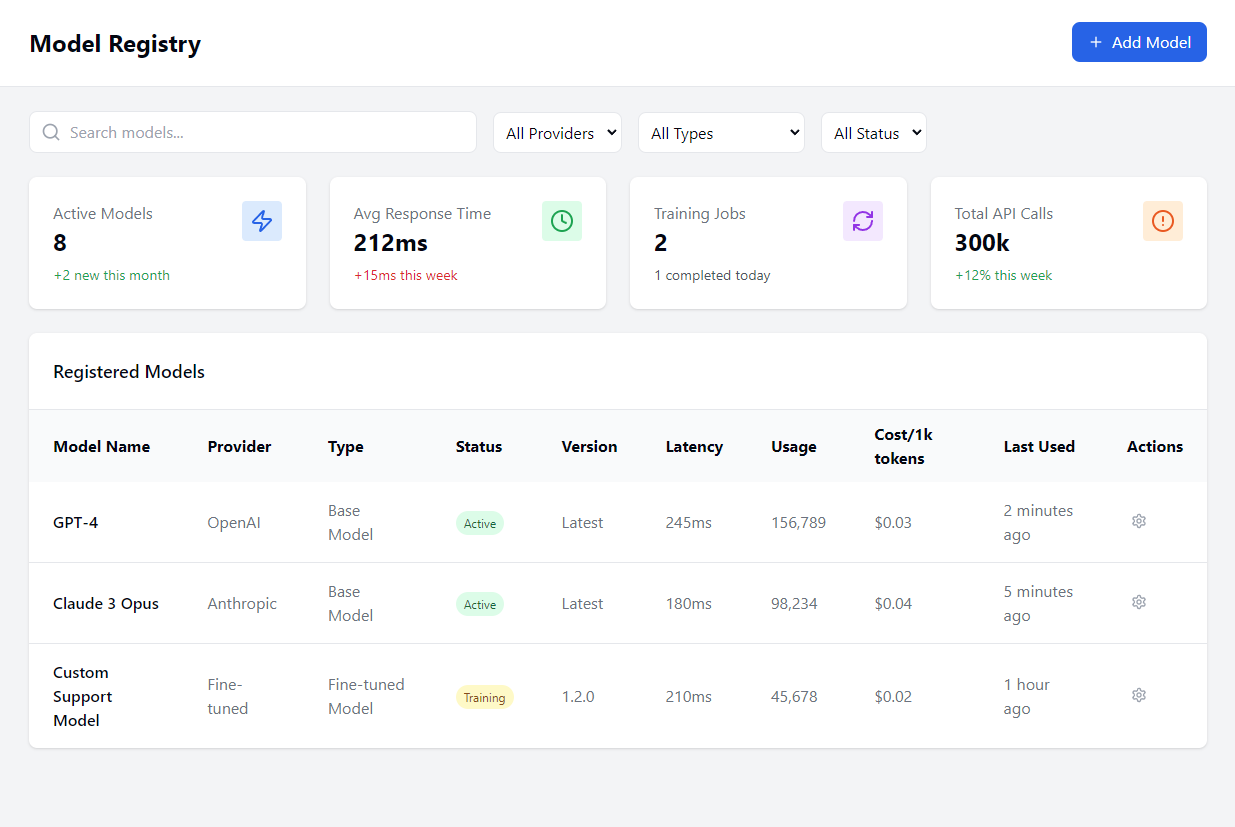Screen dimensions: 1235x827
Task: Expand the All Providers dropdown
Action: (557, 133)
